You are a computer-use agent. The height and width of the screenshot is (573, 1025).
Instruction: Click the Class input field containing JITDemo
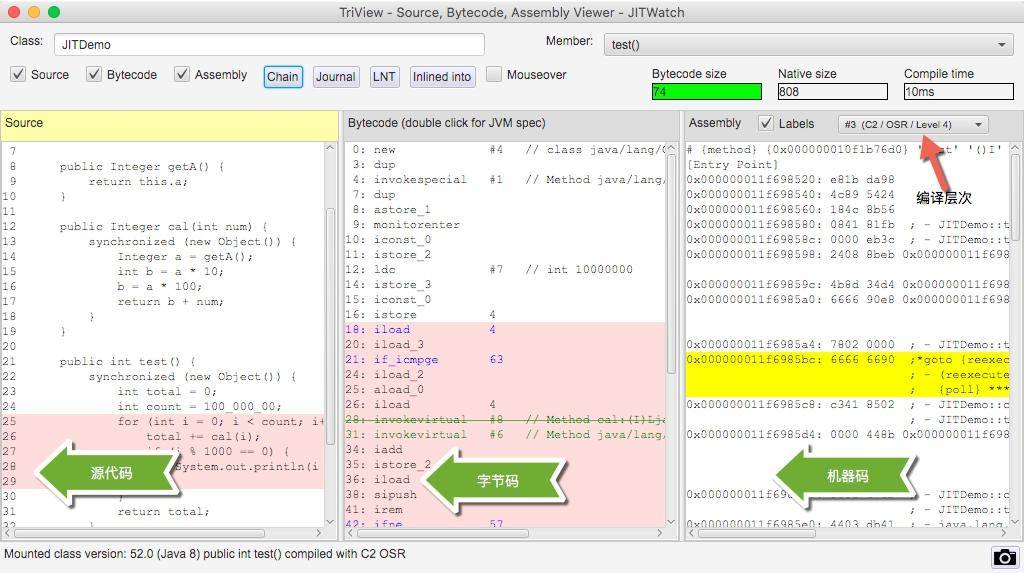(x=269, y=45)
